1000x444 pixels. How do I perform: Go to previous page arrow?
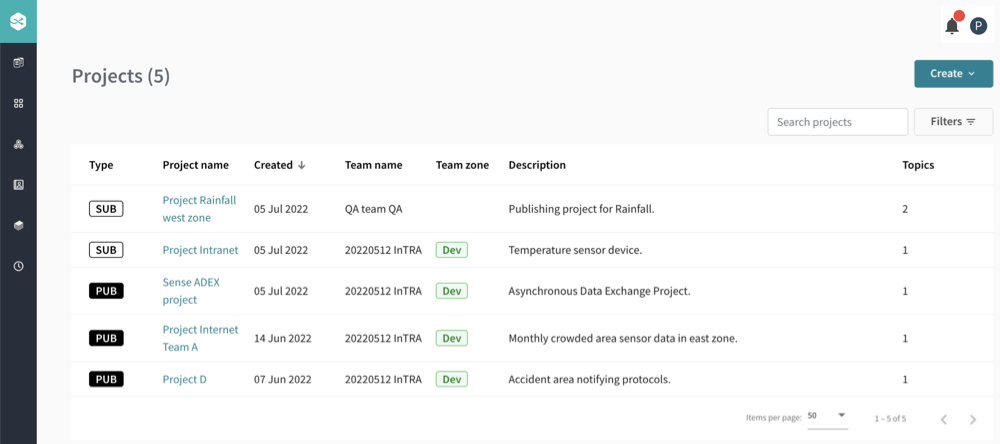pyautogui.click(x=944, y=419)
